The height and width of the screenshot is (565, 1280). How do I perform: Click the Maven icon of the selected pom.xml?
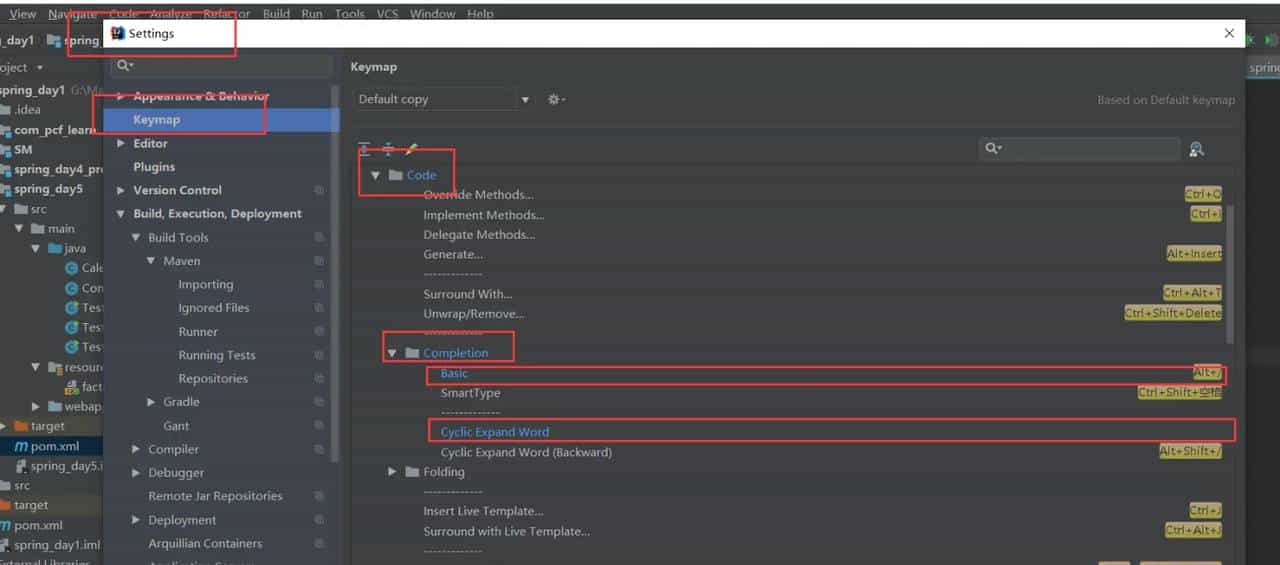[x=21, y=446]
